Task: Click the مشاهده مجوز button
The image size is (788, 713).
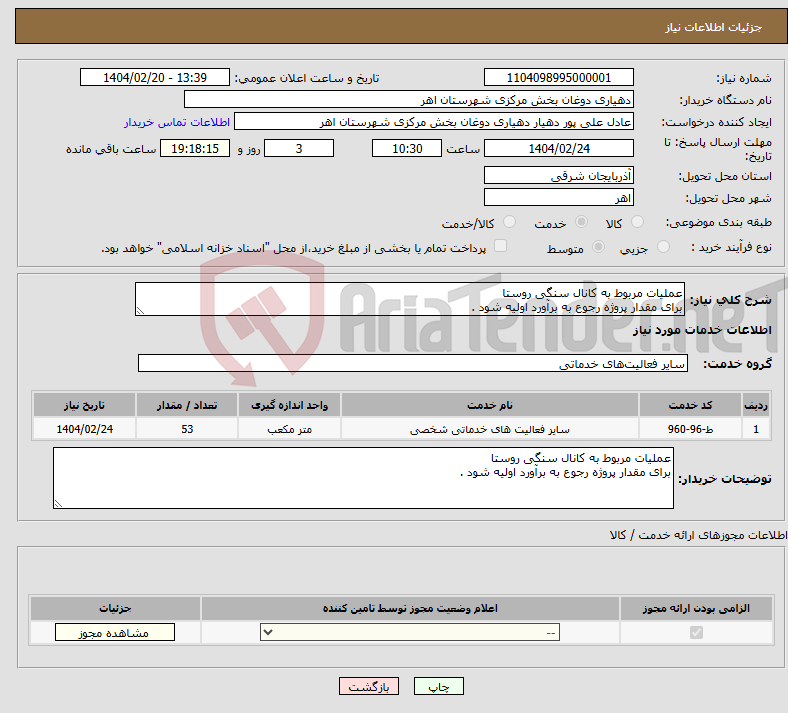Action: pyautogui.click(x=115, y=632)
